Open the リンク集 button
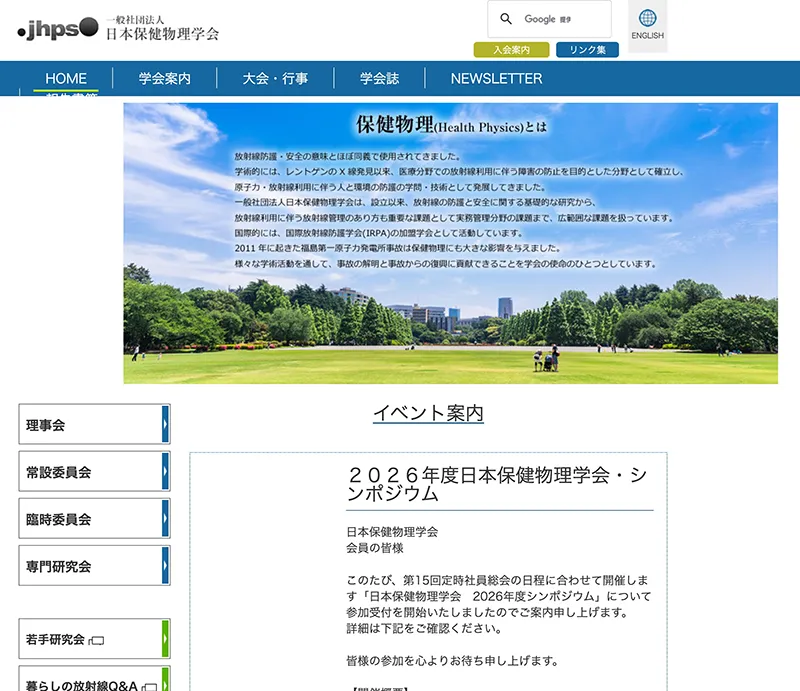This screenshot has height=691, width=800. 587,50
